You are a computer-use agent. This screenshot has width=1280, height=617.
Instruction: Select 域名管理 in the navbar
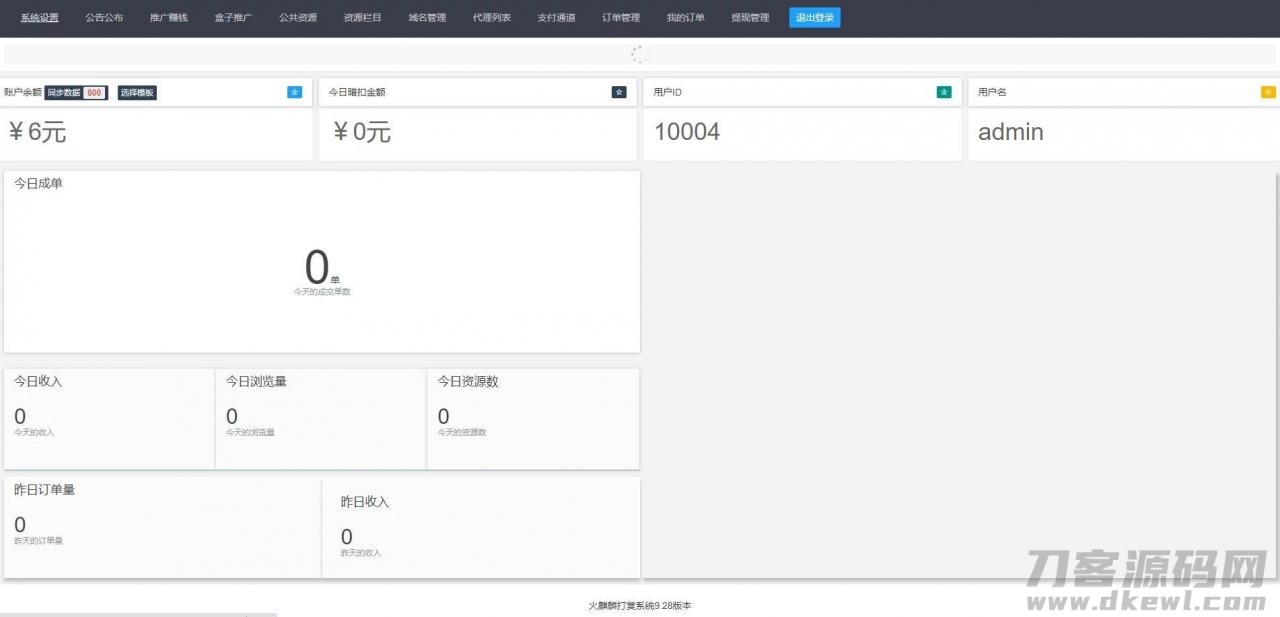(x=427, y=17)
